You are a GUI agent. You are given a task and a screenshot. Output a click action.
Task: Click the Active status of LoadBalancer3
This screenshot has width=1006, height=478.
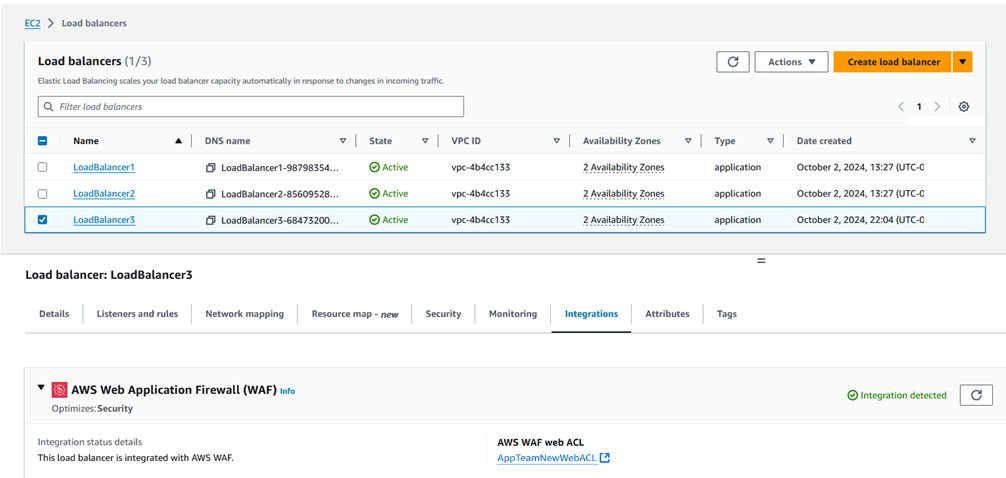click(389, 220)
